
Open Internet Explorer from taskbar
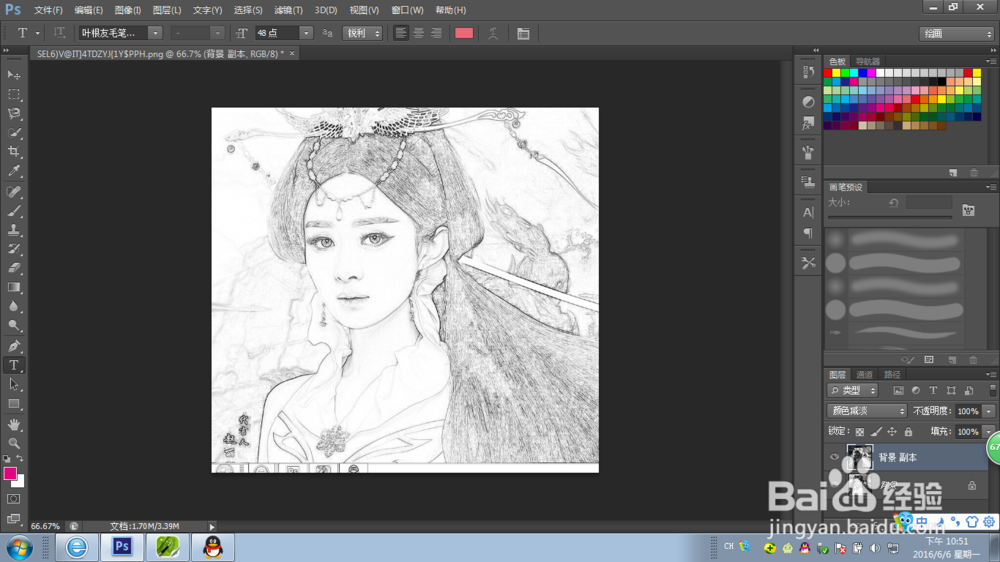[77, 547]
